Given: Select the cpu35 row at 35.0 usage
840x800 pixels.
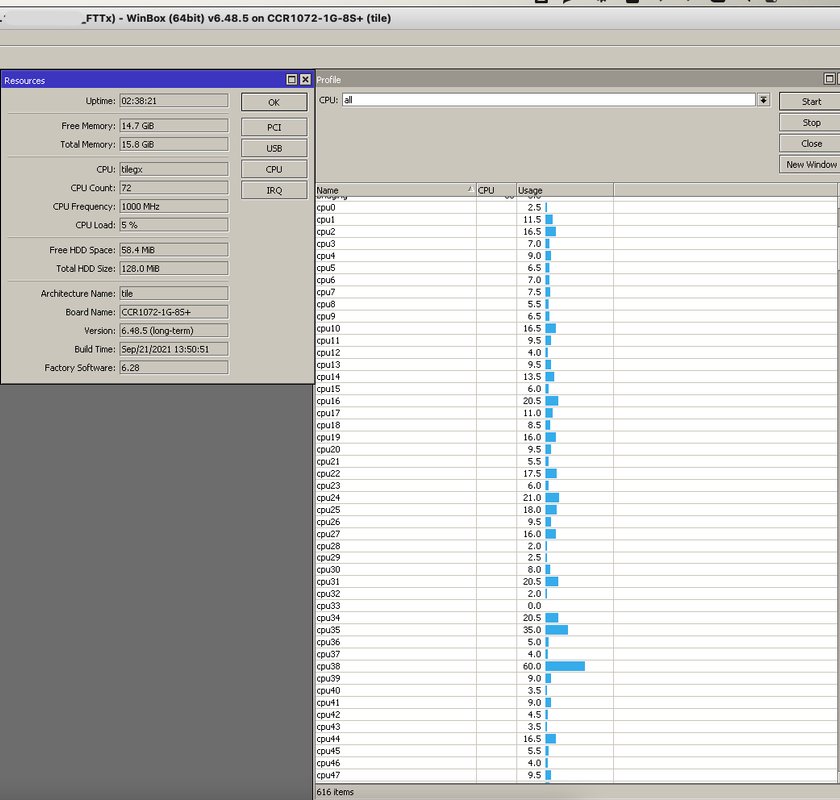Looking at the screenshot, I should pos(576,630).
